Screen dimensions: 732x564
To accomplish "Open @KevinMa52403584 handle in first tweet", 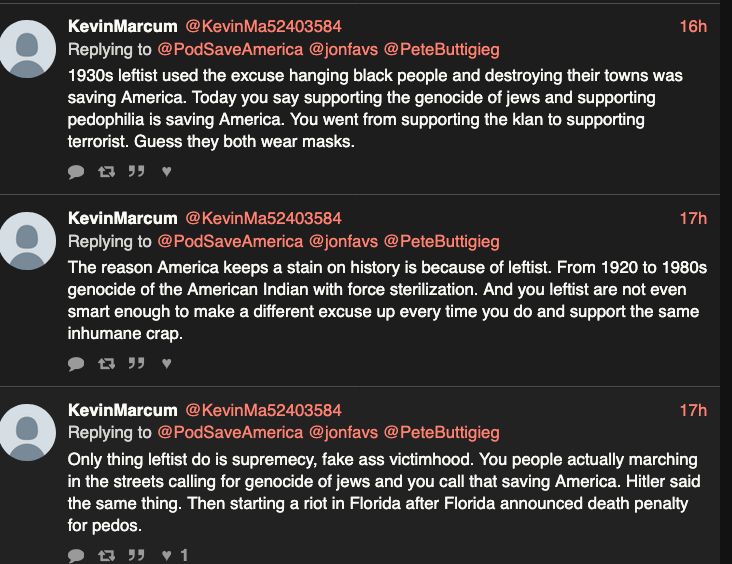I will coord(263,26).
